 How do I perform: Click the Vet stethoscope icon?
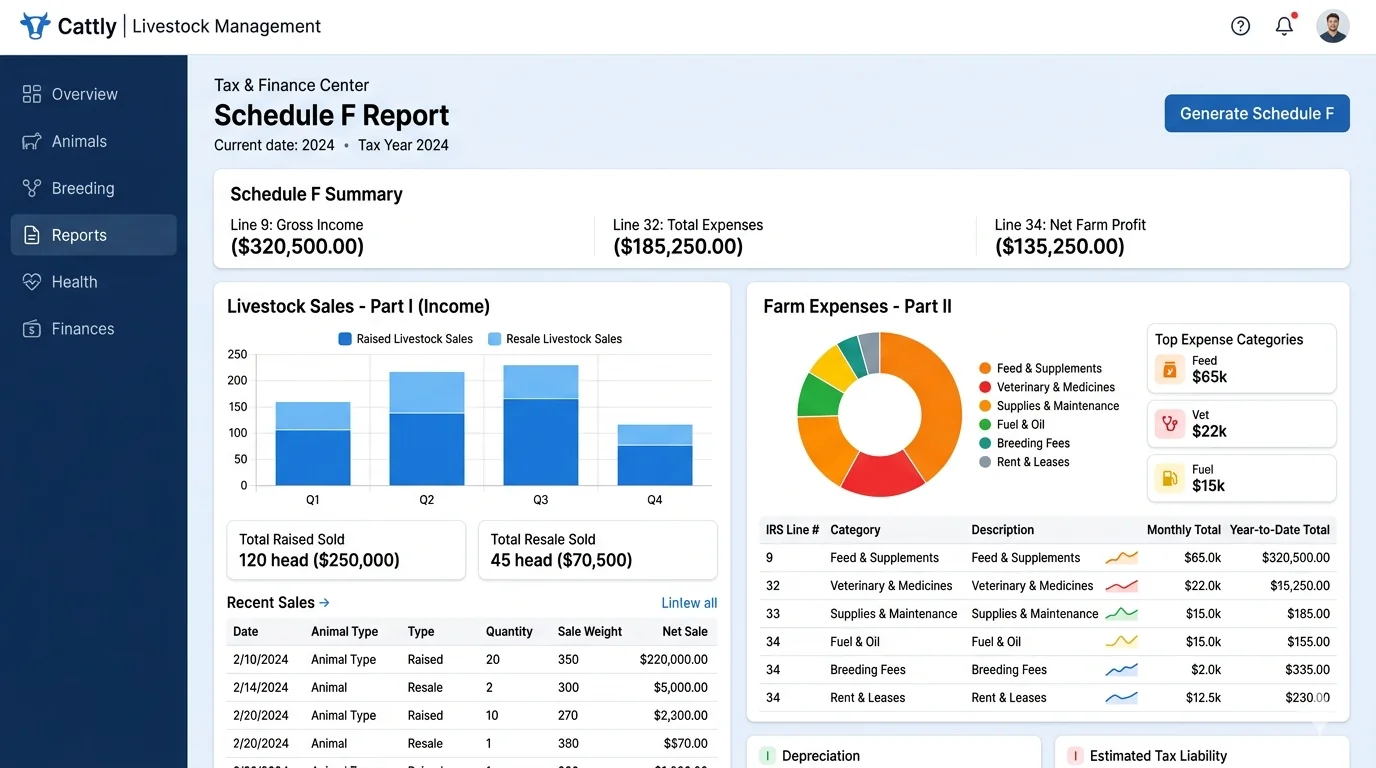click(1170, 424)
